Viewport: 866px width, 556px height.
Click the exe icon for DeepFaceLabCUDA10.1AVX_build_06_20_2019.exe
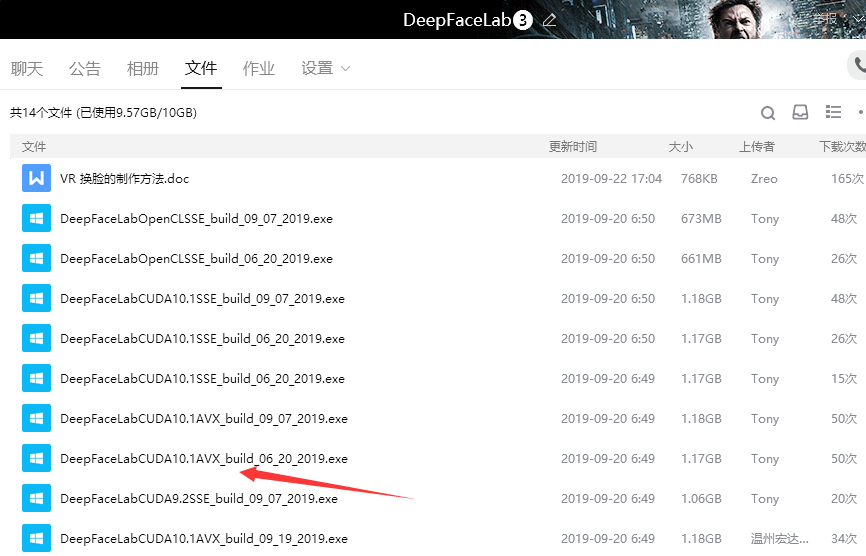(36, 459)
